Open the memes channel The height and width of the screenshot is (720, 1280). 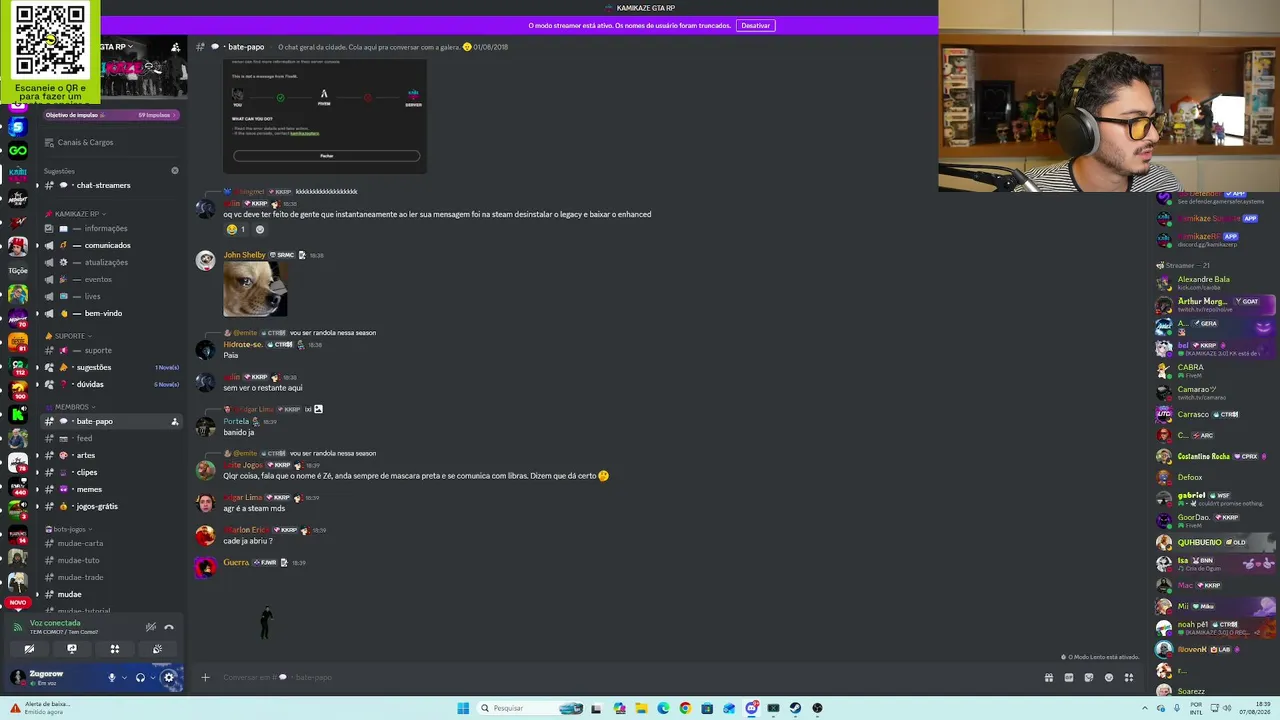click(110, 489)
